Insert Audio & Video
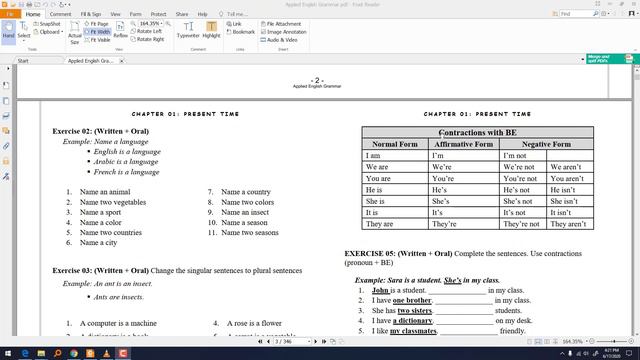This screenshot has height=360, width=640. [279, 40]
